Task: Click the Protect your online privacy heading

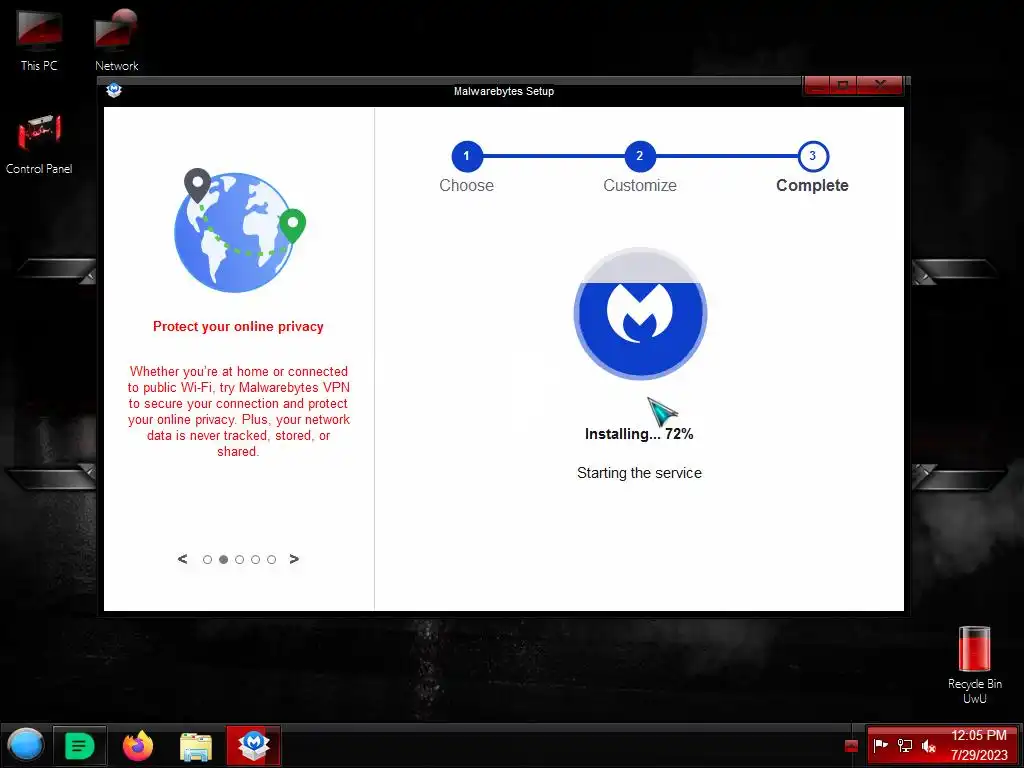Action: click(238, 327)
